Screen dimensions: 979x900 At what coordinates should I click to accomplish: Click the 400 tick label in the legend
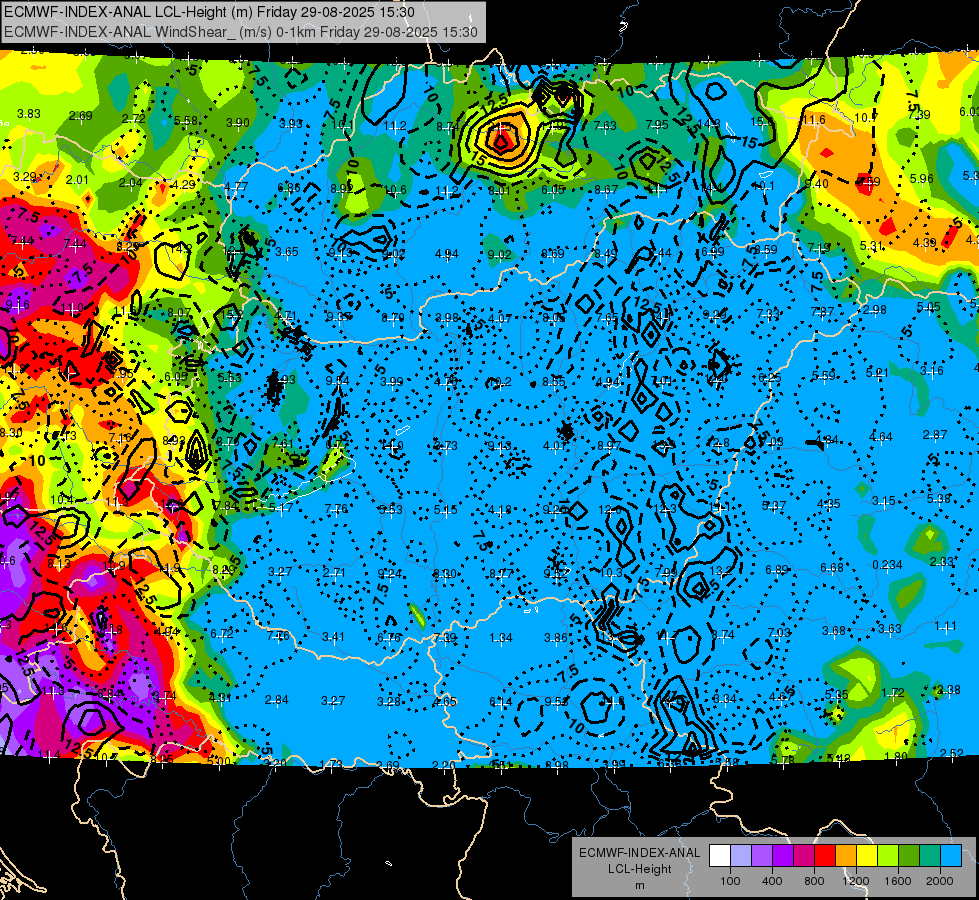coord(772,881)
